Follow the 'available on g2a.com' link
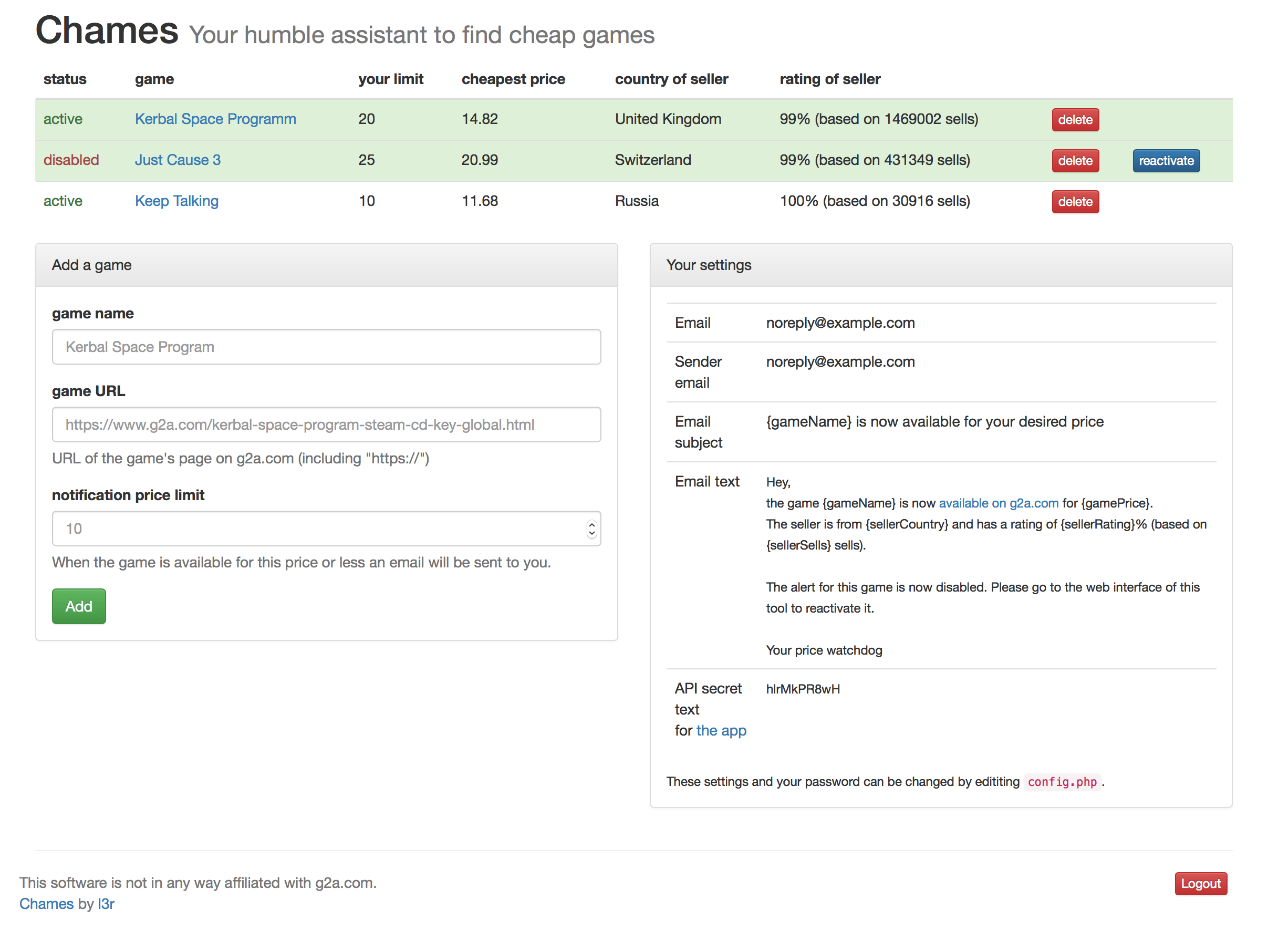The width and height of the screenshot is (1268, 952). [x=998, y=503]
